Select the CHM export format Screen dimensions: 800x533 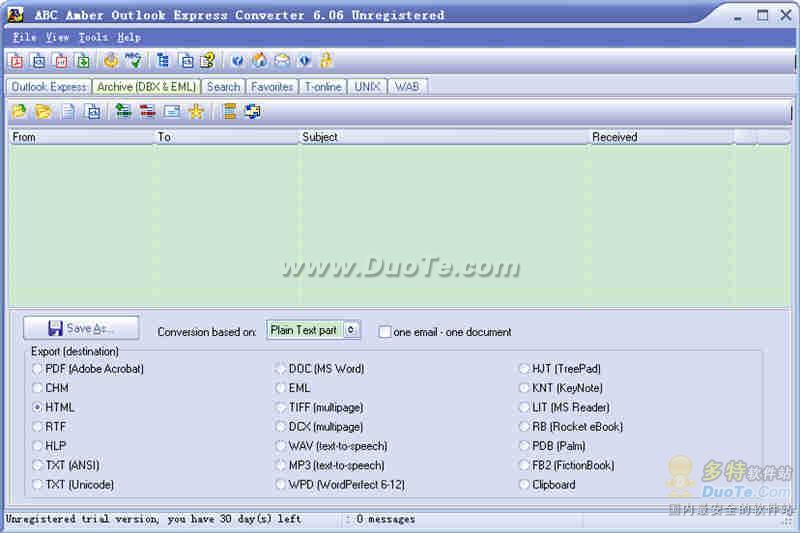[51, 388]
